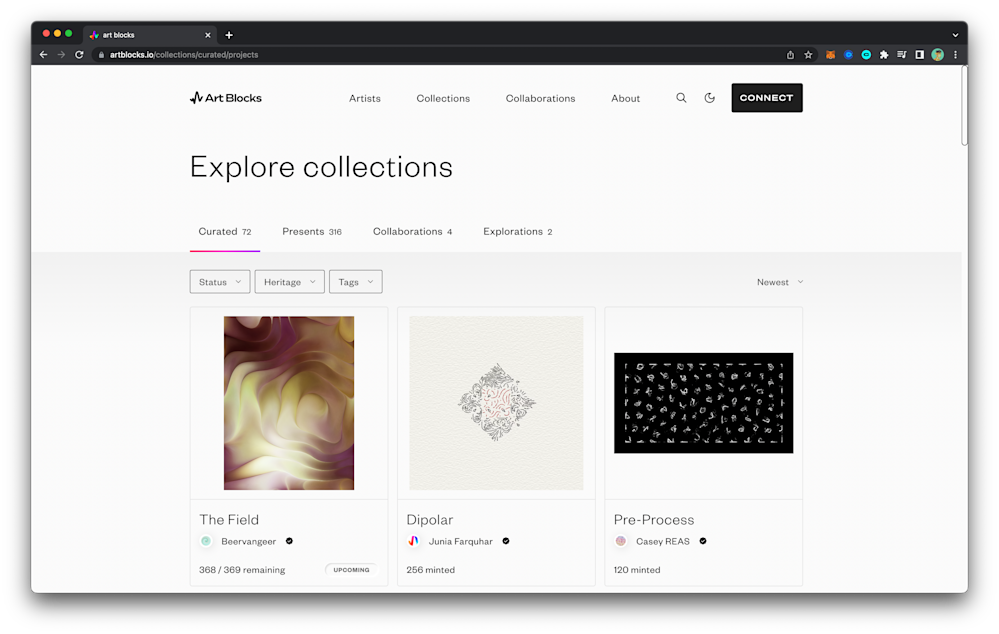Bookmark this page with the star
This screenshot has height=634, width=999.
[x=808, y=55]
